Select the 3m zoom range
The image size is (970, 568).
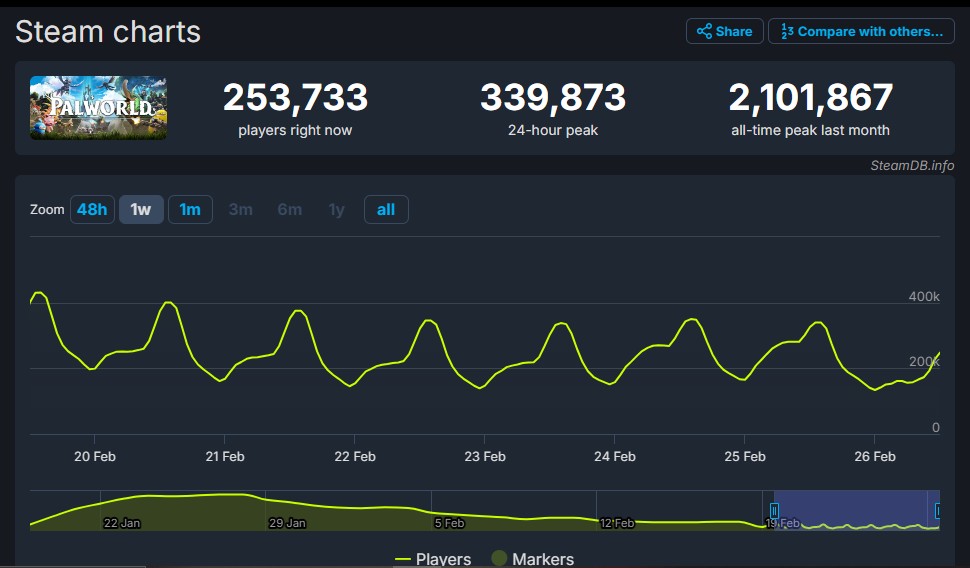tap(240, 209)
